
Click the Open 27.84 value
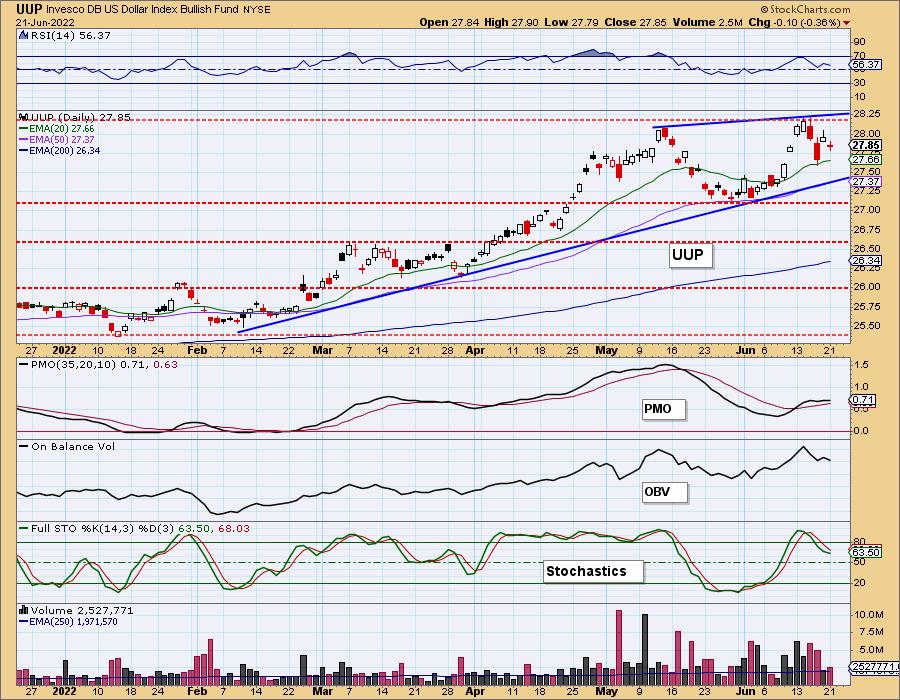(447, 22)
